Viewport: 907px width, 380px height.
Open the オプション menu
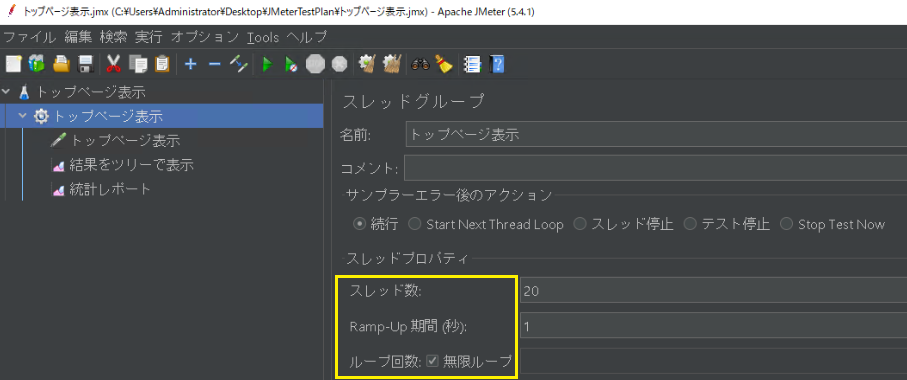click(x=205, y=38)
